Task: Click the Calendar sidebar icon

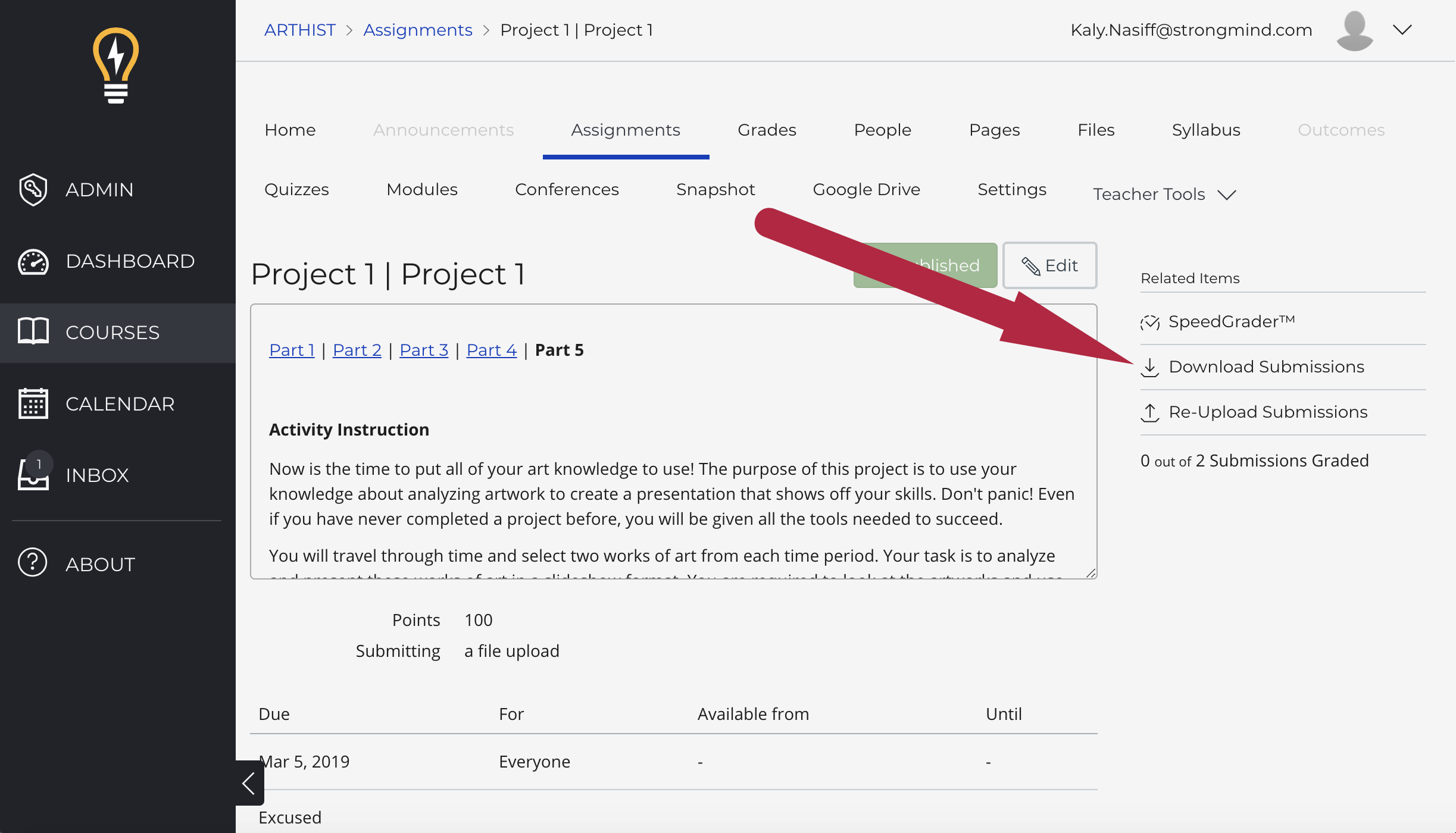Action: pos(34,404)
